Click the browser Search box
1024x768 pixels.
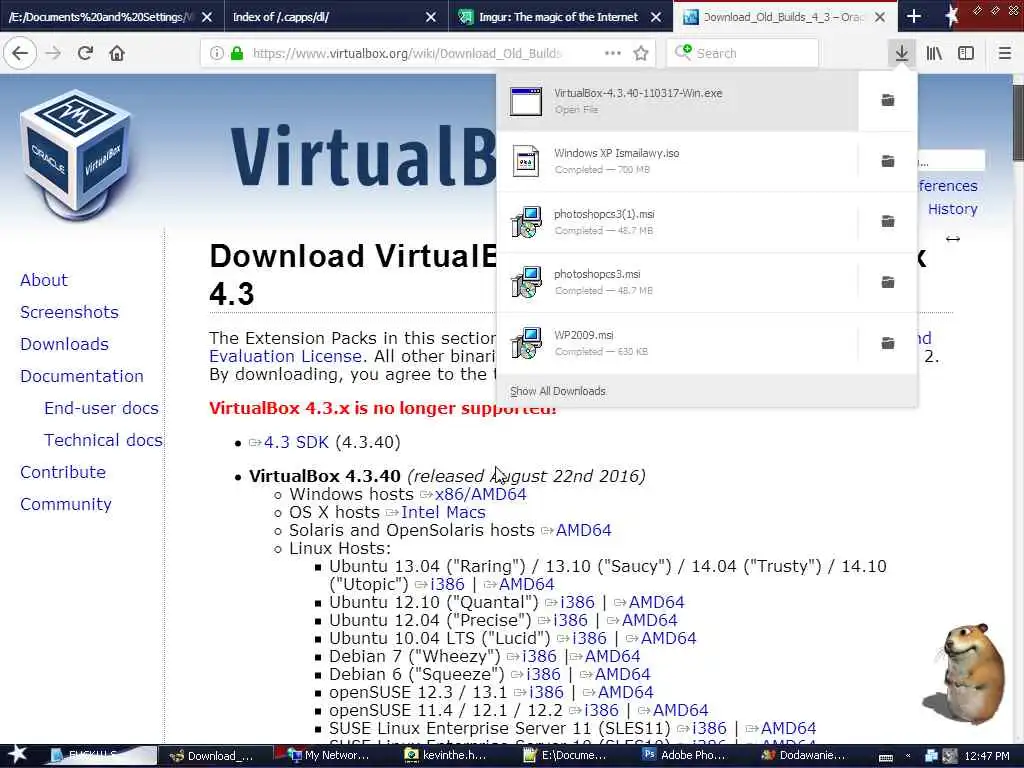tap(743, 53)
